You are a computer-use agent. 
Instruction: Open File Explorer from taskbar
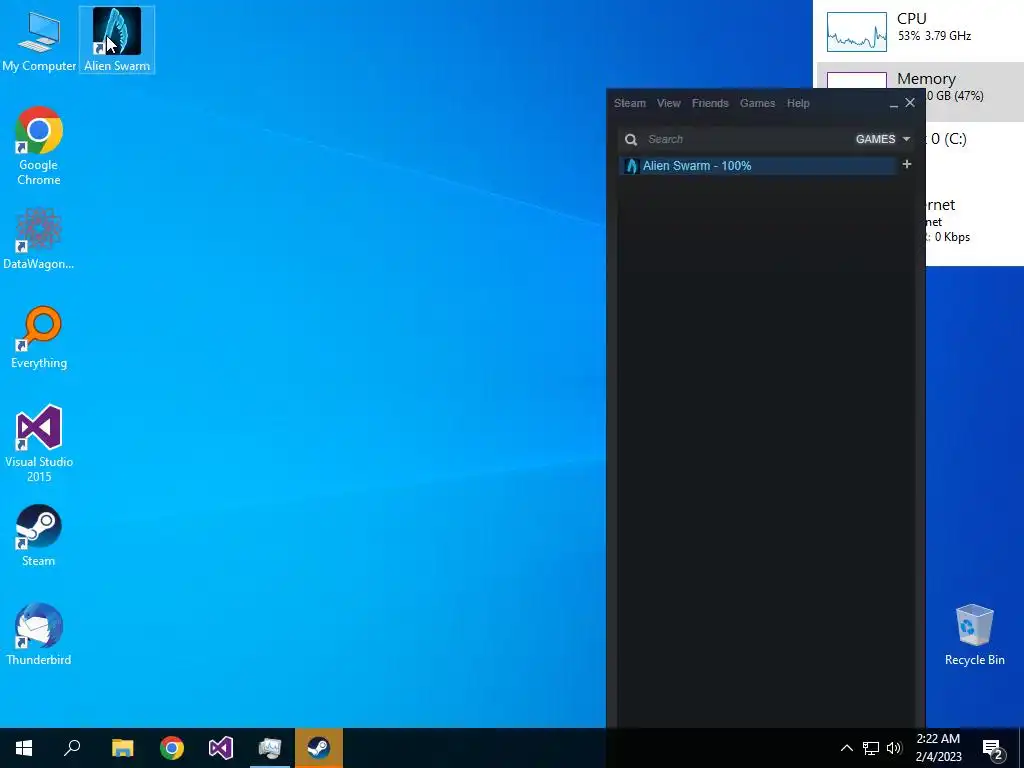pos(122,748)
